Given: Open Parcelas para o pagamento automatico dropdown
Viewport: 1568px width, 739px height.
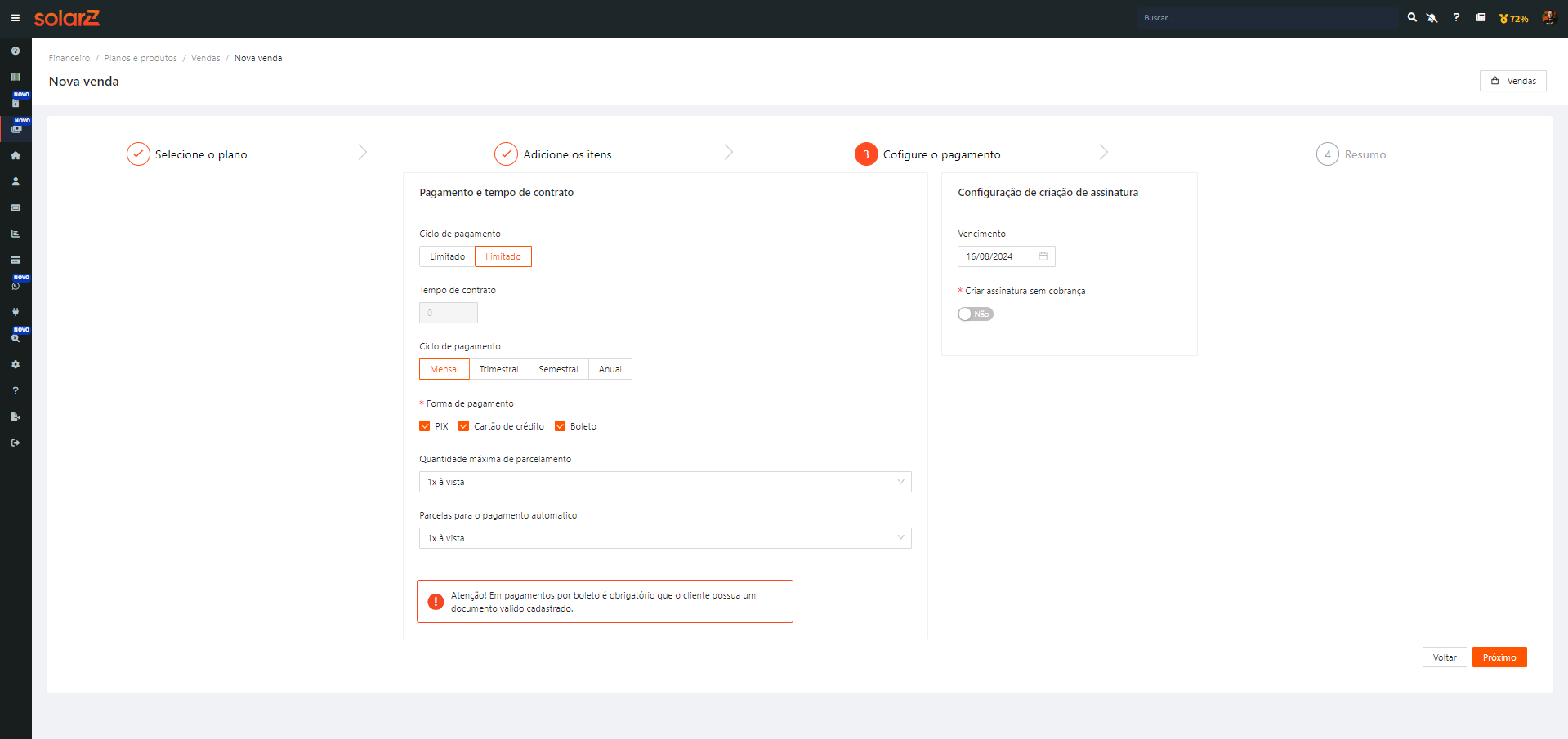Looking at the screenshot, I should click(x=664, y=538).
